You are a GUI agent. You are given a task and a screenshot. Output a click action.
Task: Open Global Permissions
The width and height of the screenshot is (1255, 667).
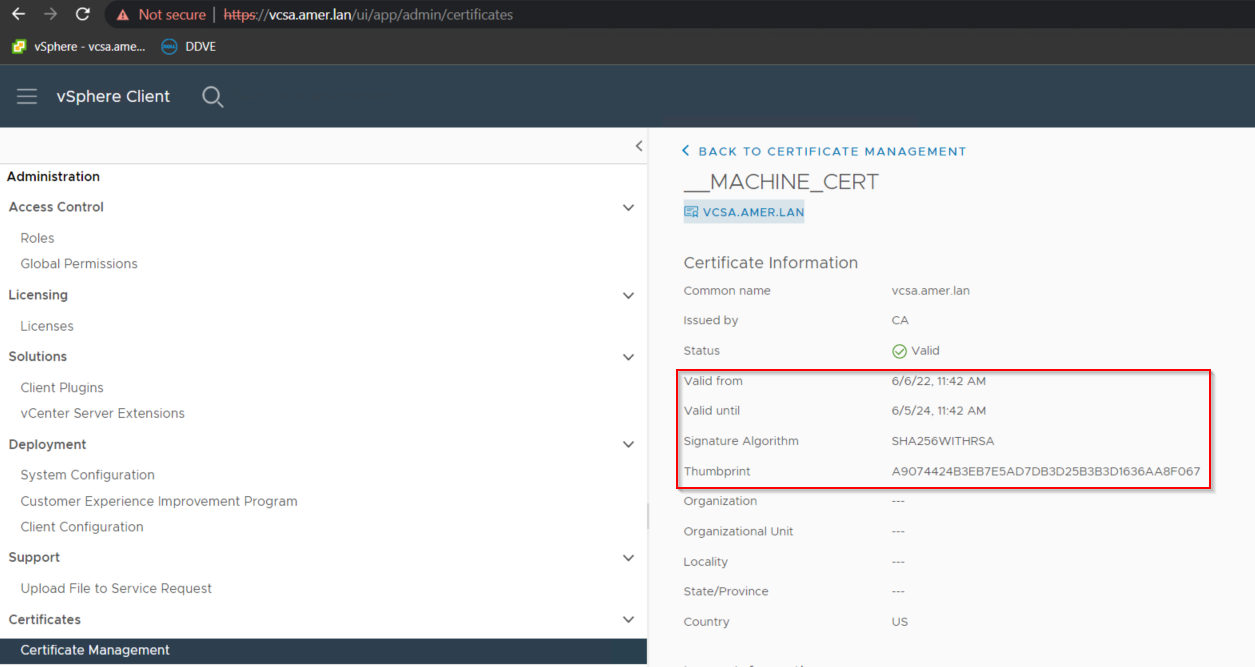(78, 263)
